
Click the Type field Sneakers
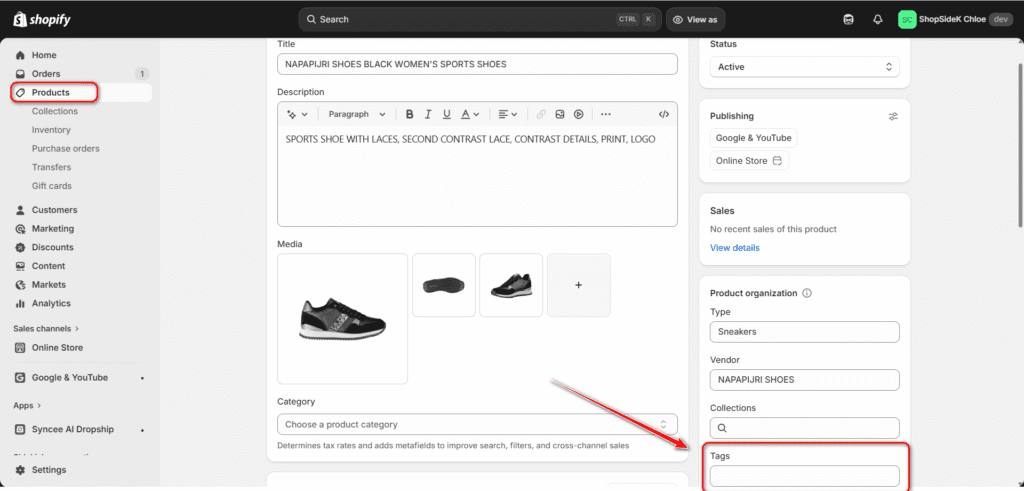click(805, 332)
